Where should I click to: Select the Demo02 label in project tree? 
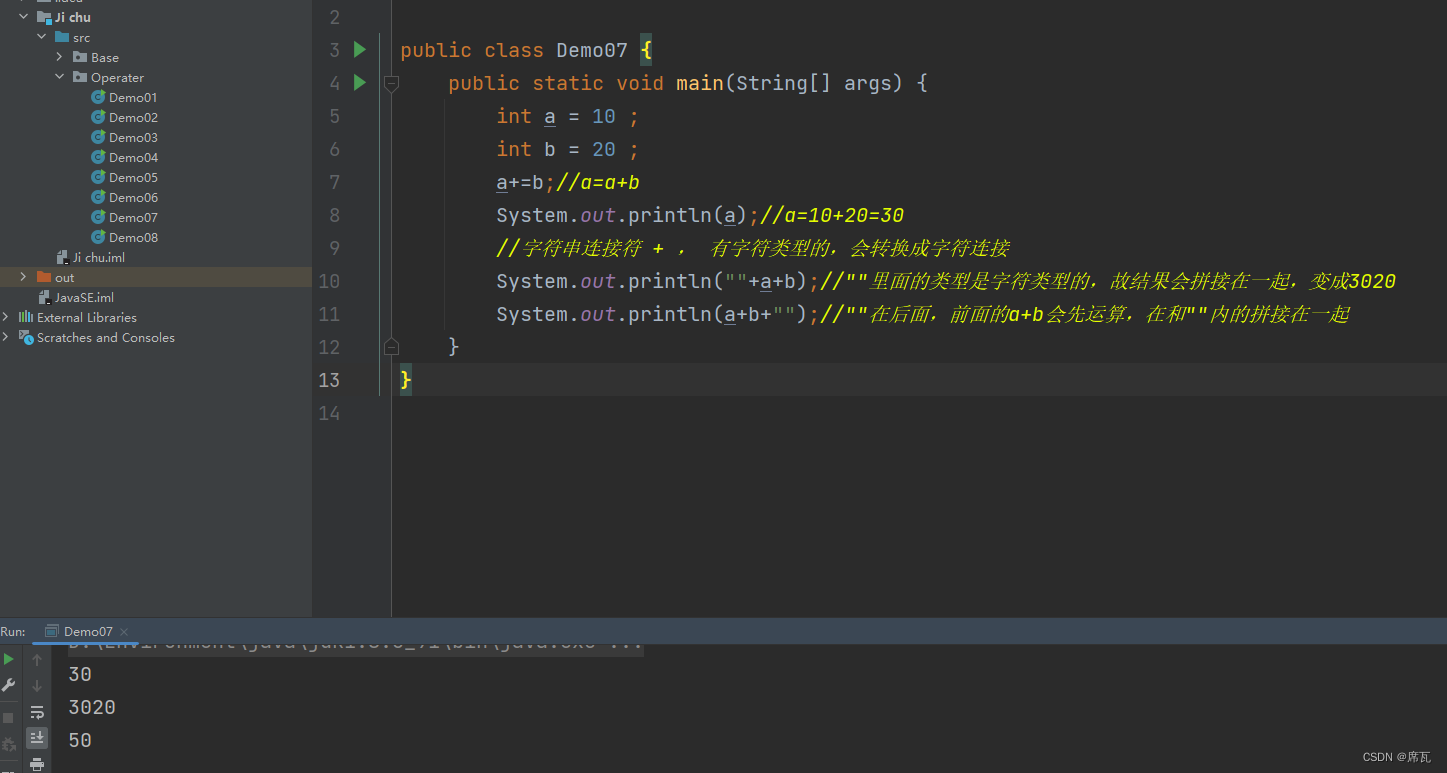133,117
